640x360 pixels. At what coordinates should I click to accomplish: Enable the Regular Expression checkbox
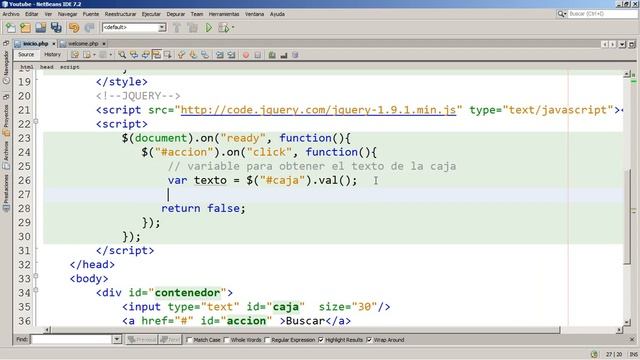267,340
